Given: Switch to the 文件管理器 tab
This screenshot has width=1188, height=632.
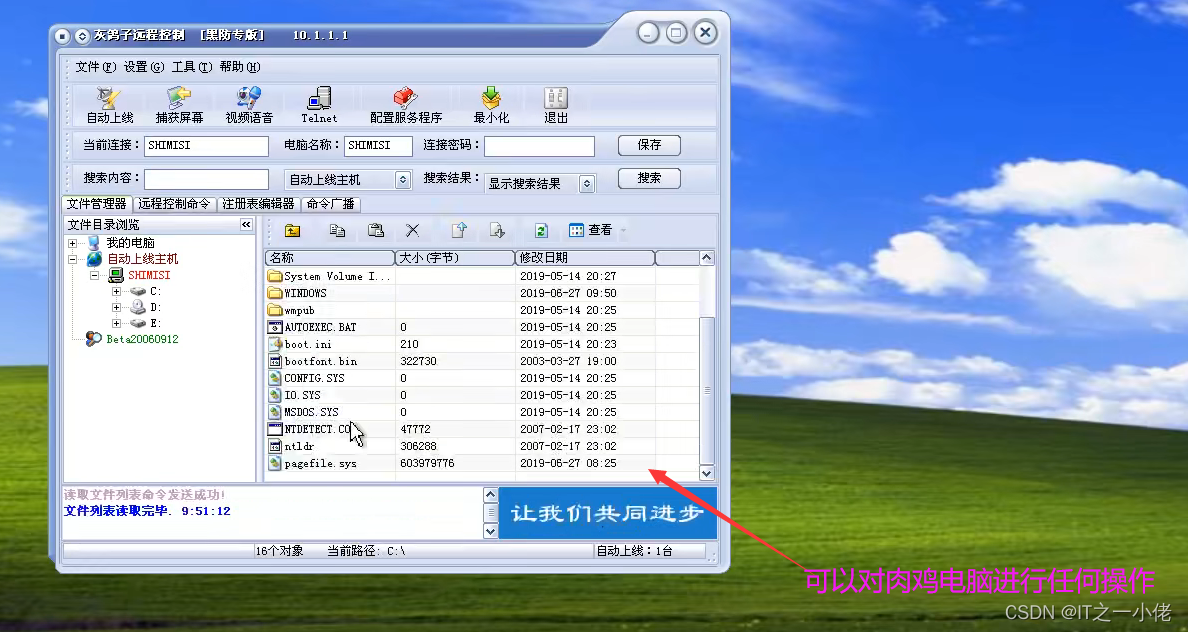Looking at the screenshot, I should pyautogui.click(x=96, y=203).
